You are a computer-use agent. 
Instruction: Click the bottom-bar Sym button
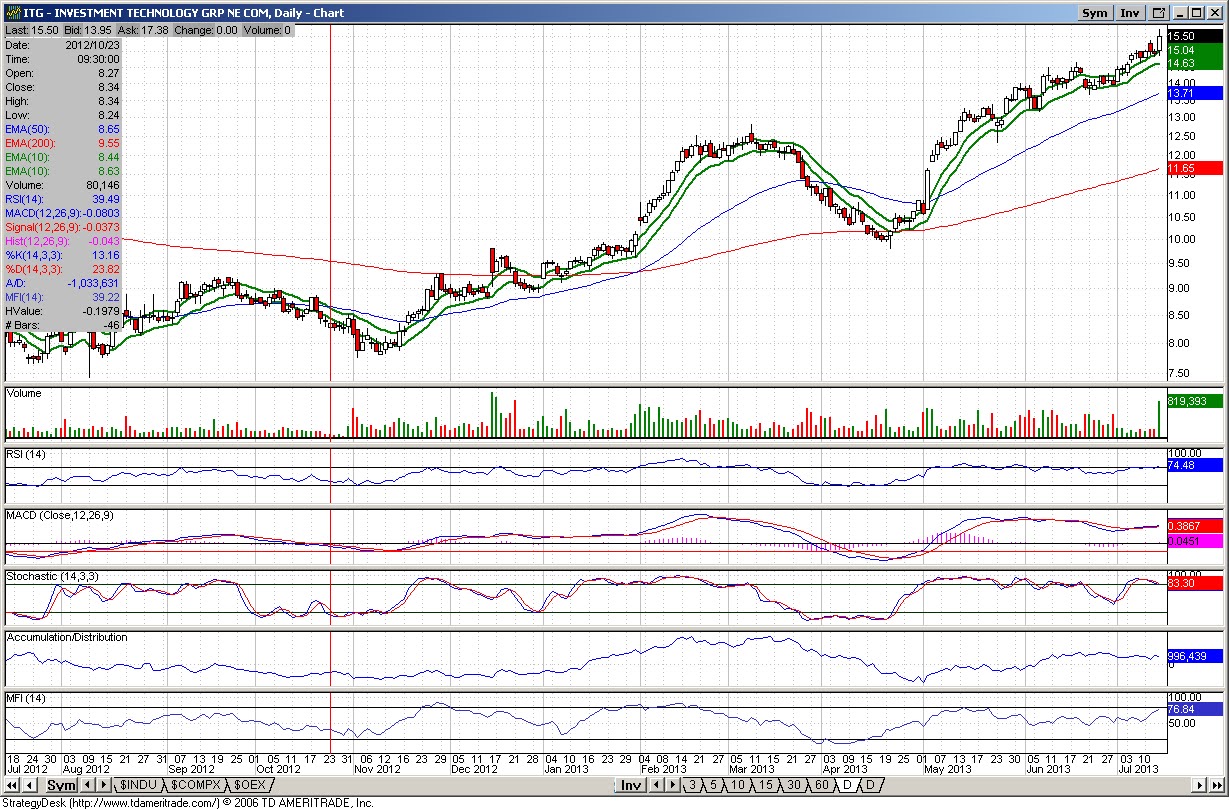61,786
